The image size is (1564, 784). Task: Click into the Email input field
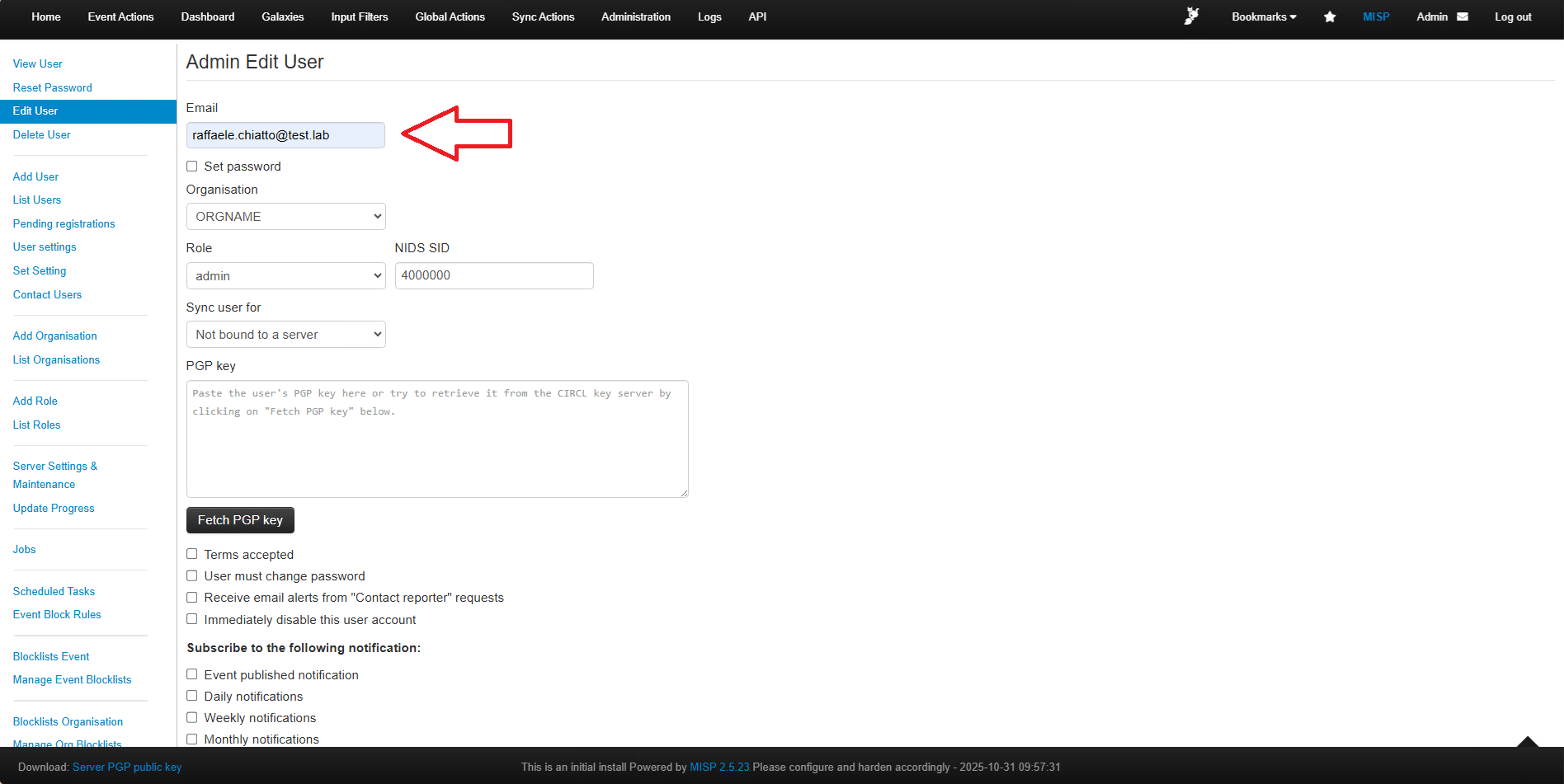pyautogui.click(x=285, y=135)
